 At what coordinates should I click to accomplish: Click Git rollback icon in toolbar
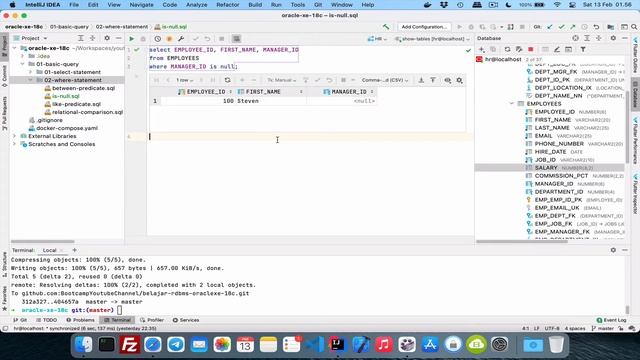tap(596, 27)
